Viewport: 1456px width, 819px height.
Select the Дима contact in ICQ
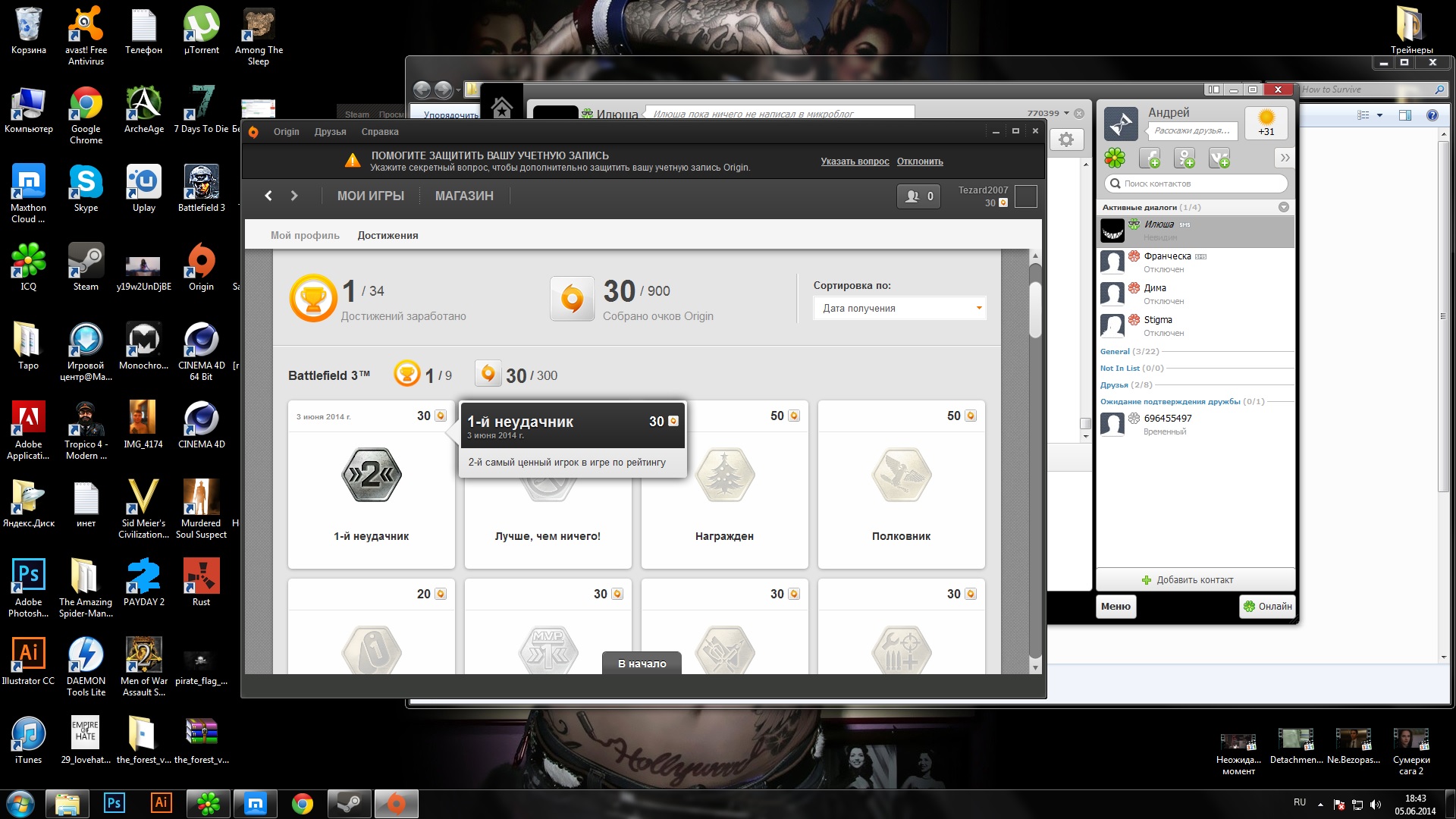tap(1195, 294)
